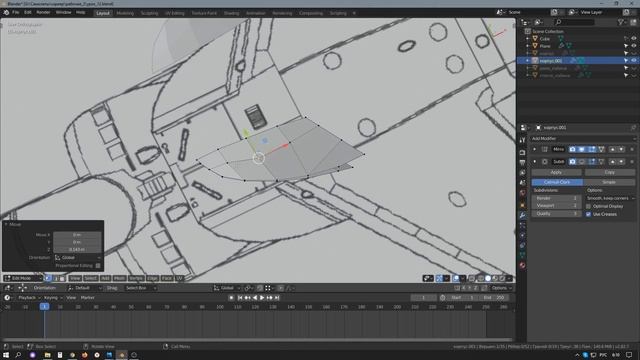The image size is (640, 360).
Task: Open Add Modifier dropdown
Action: (x=583, y=138)
